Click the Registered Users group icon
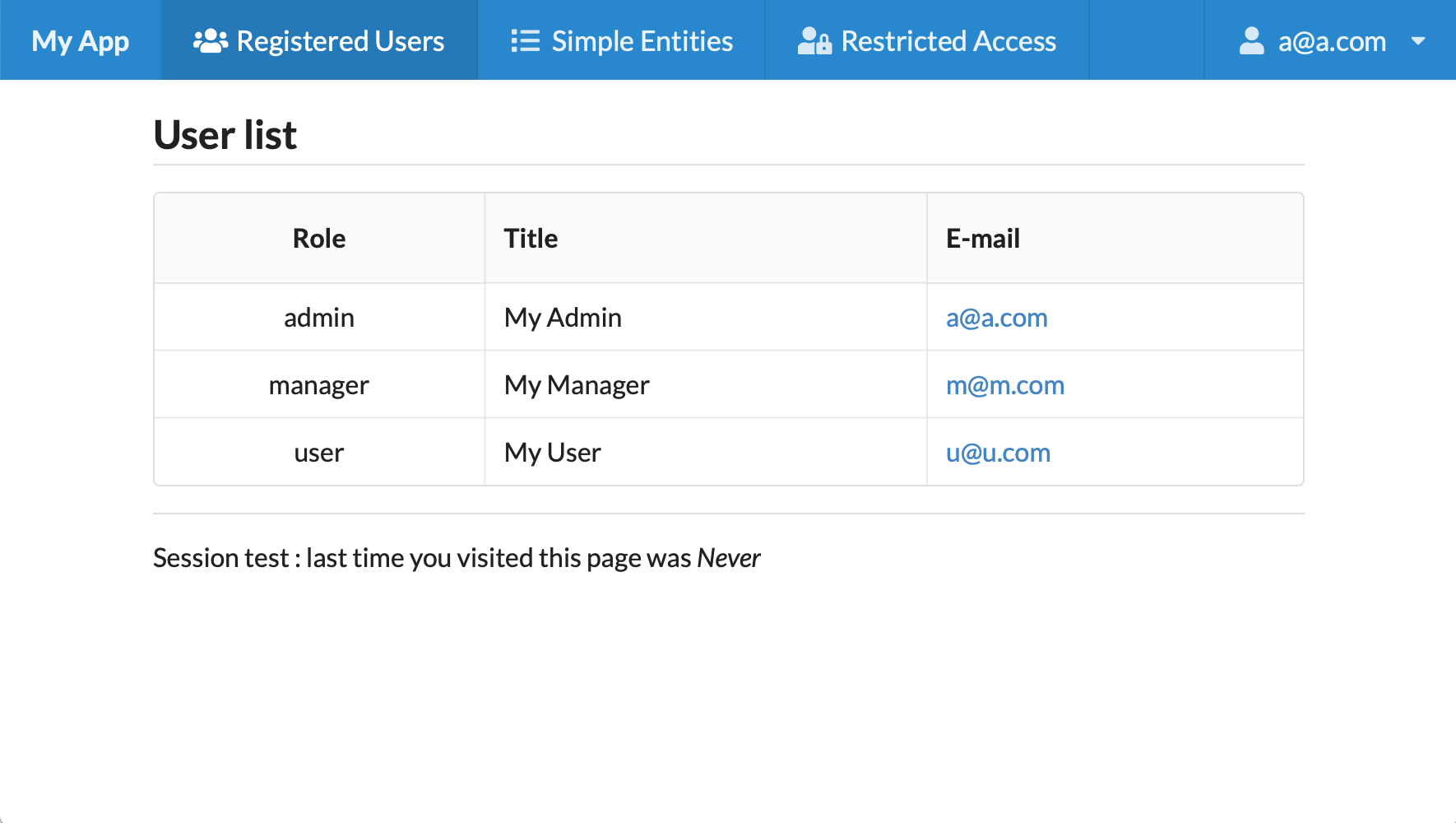 pyautogui.click(x=210, y=41)
